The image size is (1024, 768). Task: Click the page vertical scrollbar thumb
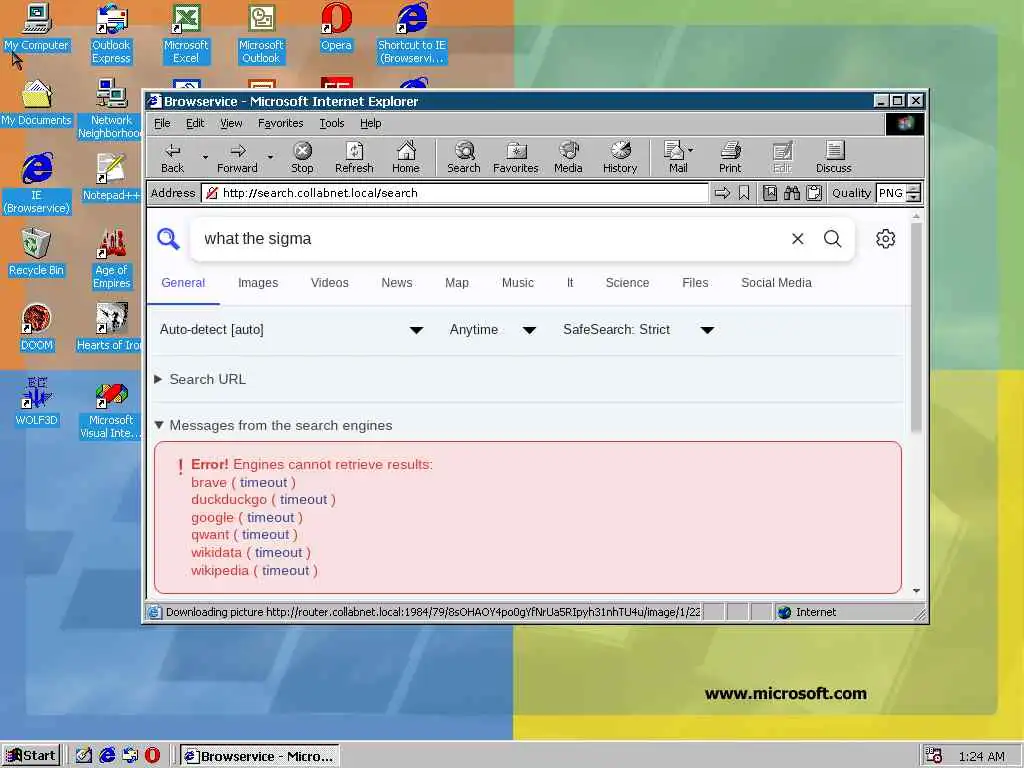[x=916, y=327]
